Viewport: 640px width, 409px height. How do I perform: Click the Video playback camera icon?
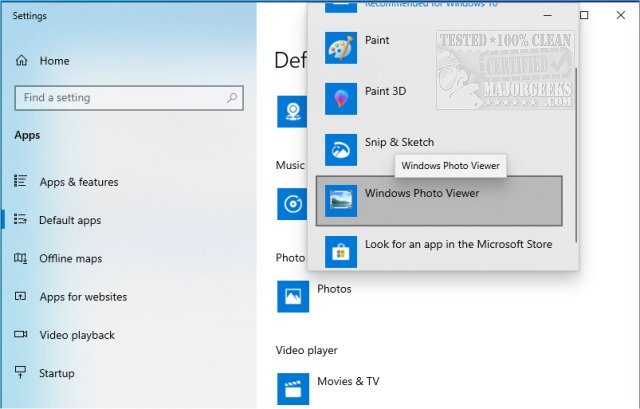tap(20, 334)
